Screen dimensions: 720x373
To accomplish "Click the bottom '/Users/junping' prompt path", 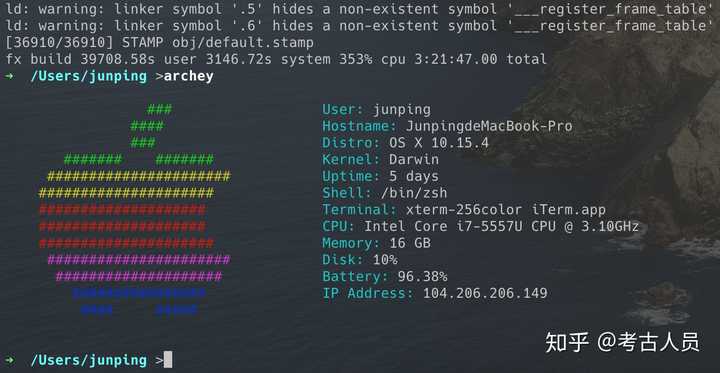I will (89, 360).
